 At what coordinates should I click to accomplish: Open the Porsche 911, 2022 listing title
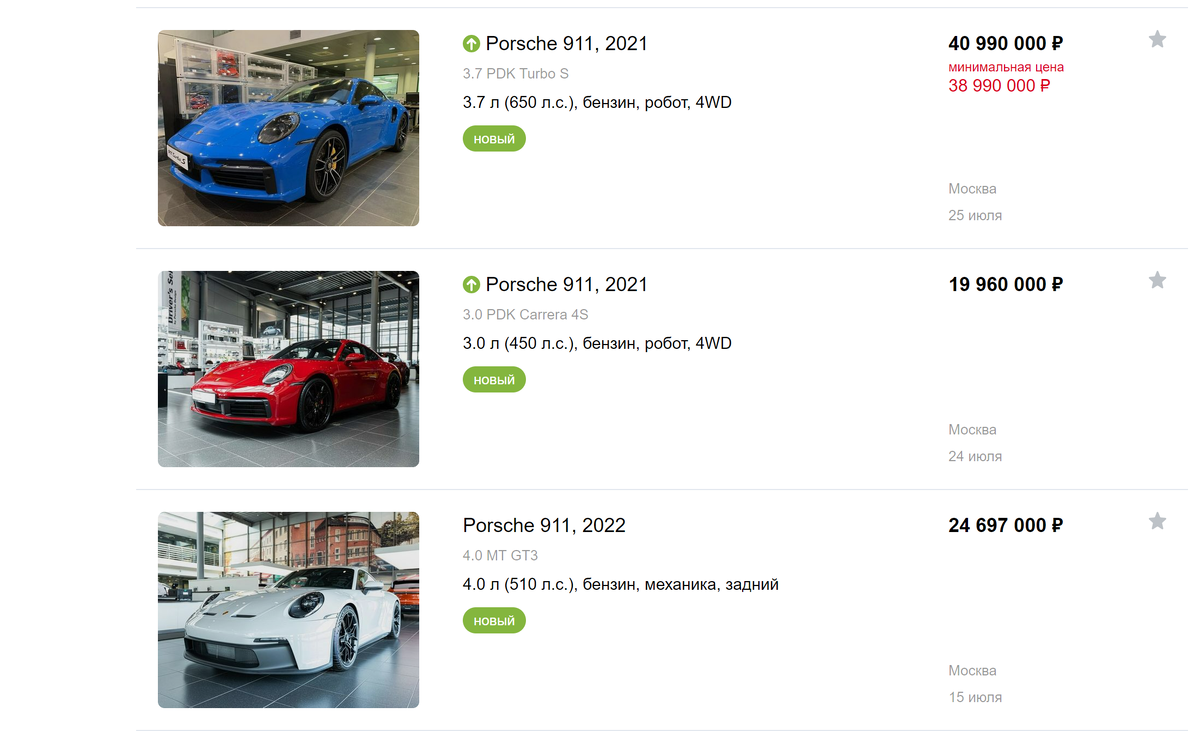544,526
